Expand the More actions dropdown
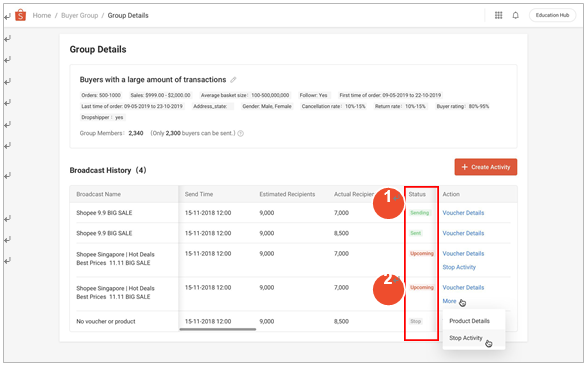 point(449,301)
